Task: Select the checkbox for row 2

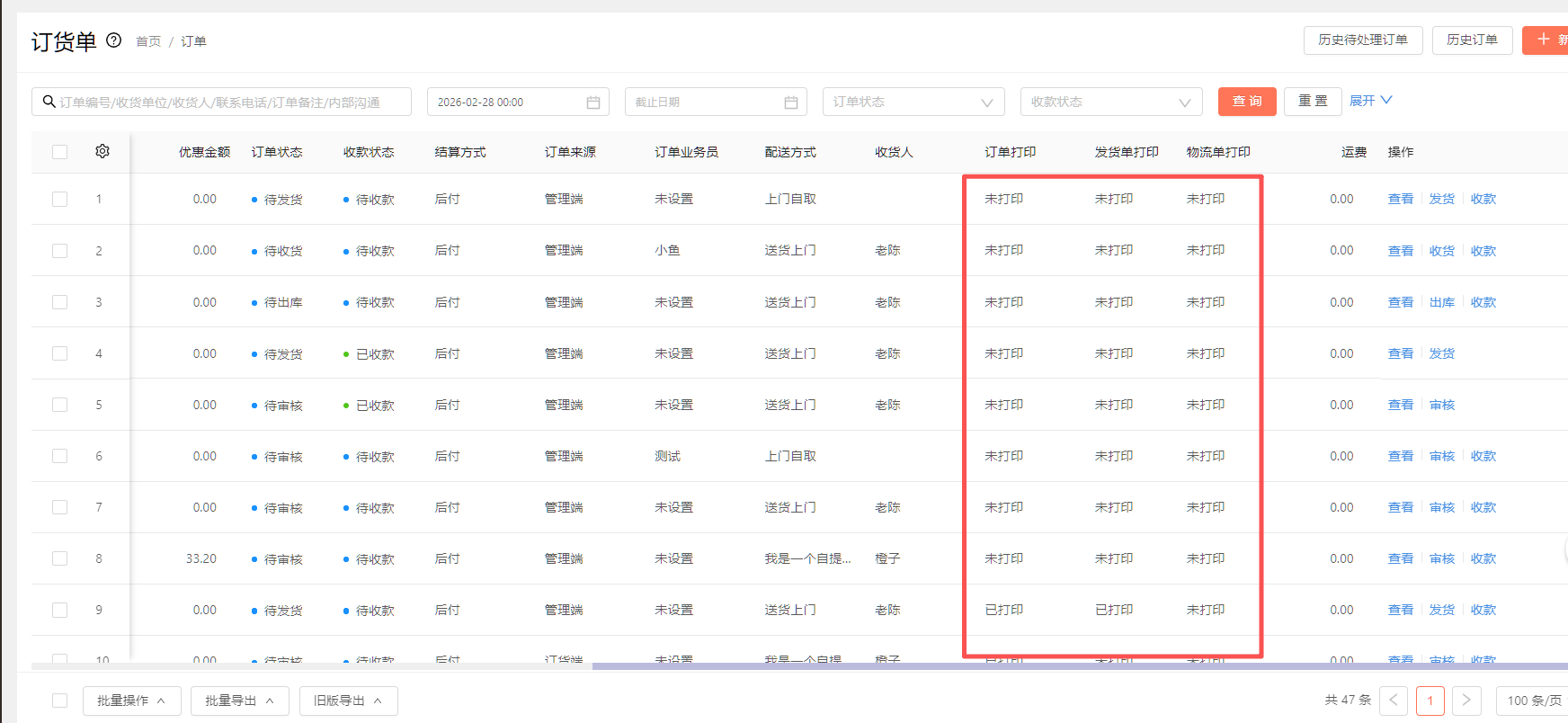Action: [x=60, y=251]
